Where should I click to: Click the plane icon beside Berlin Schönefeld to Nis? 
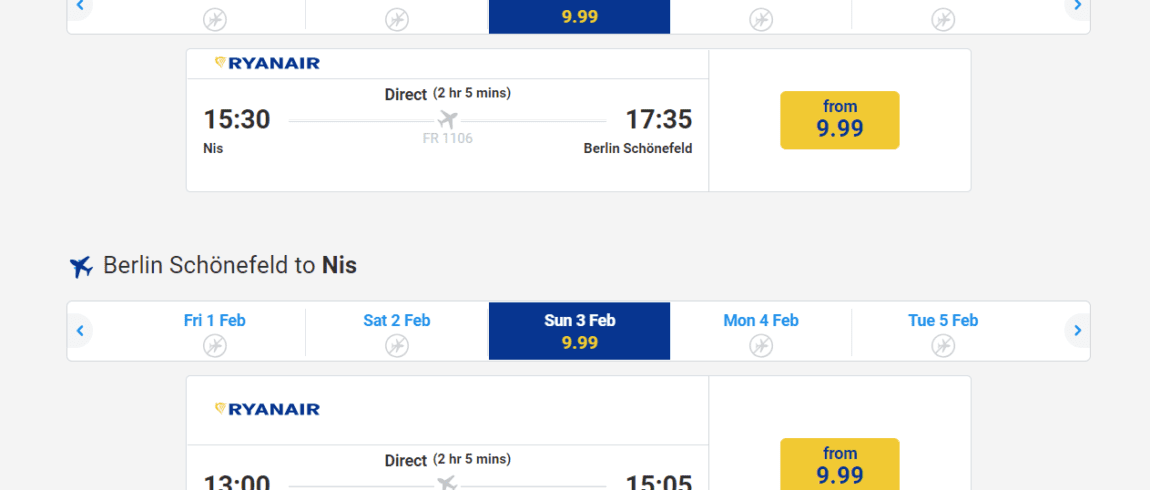coord(81,267)
